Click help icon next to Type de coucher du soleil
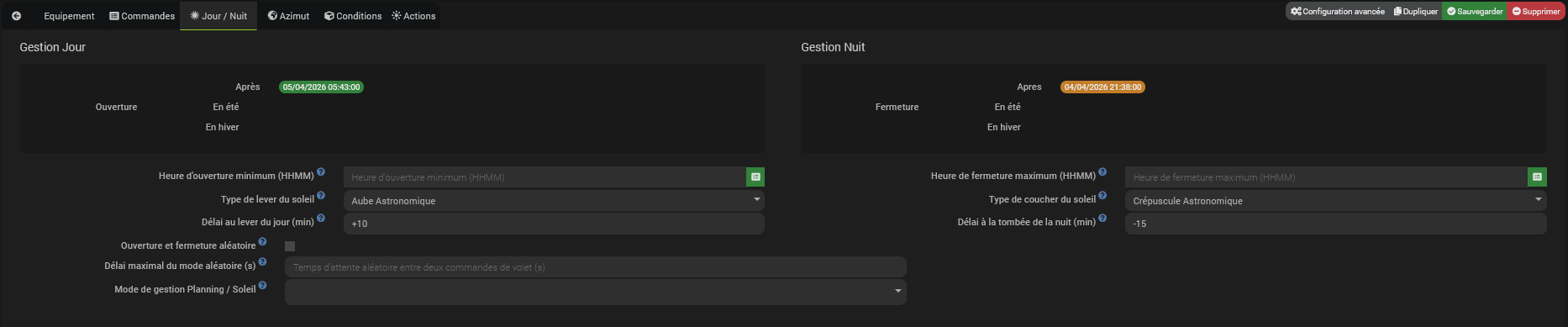Viewport: 1568px width, 327px height. coord(1102,196)
